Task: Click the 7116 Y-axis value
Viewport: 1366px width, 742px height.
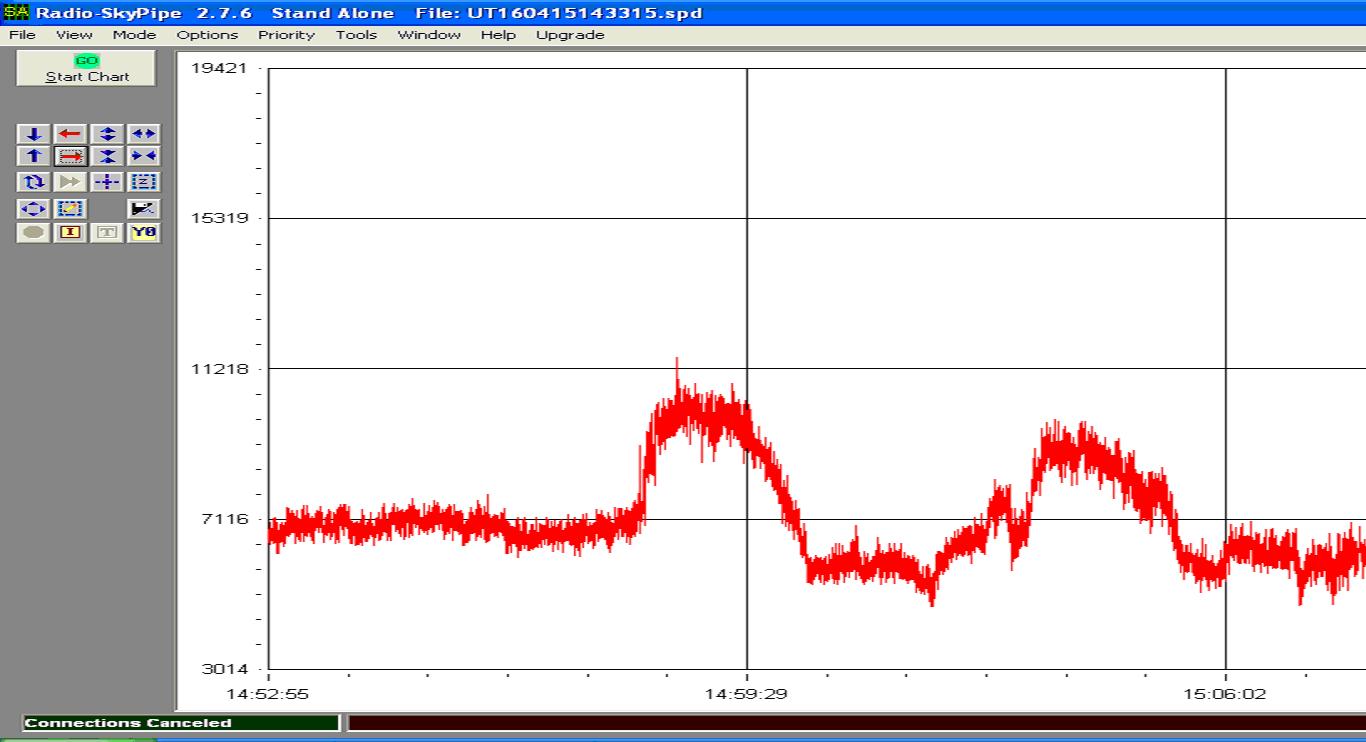Action: (x=223, y=519)
